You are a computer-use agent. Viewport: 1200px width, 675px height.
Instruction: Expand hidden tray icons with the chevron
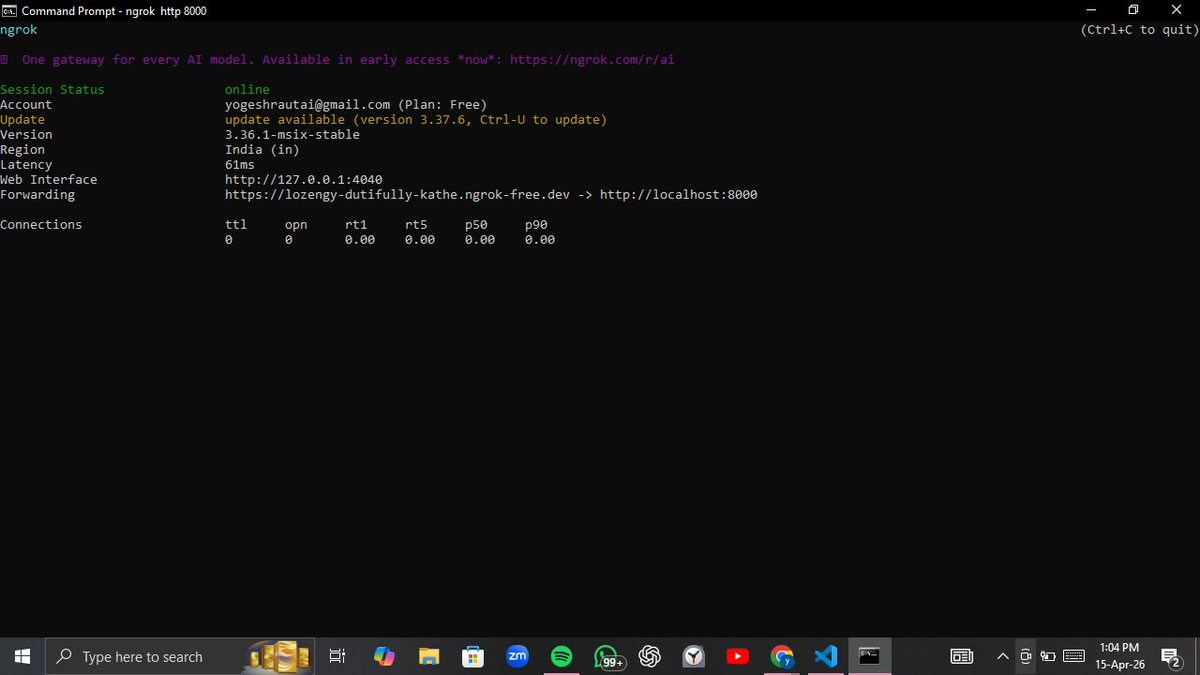pos(1002,656)
